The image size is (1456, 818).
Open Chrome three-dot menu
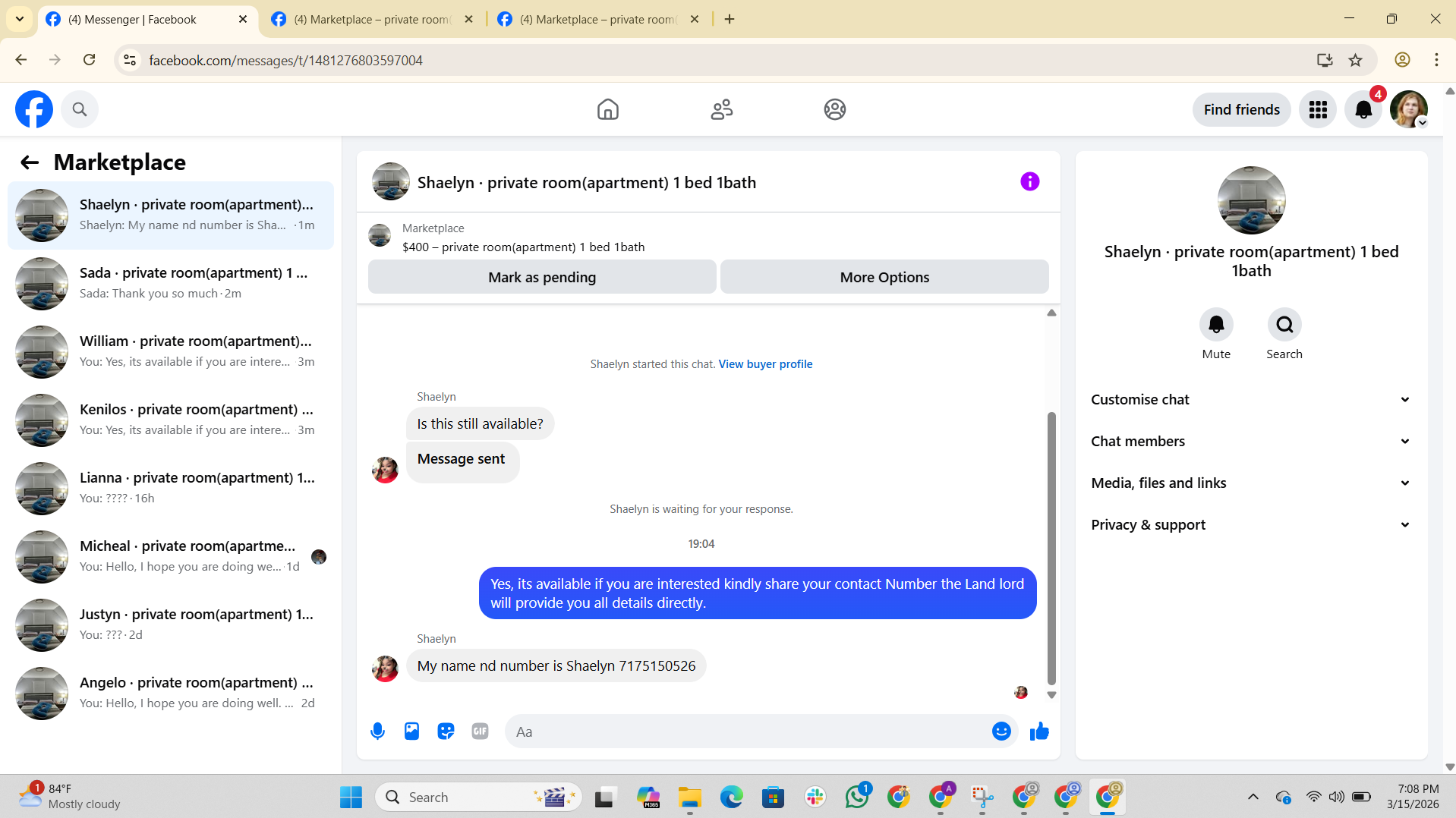click(x=1436, y=60)
